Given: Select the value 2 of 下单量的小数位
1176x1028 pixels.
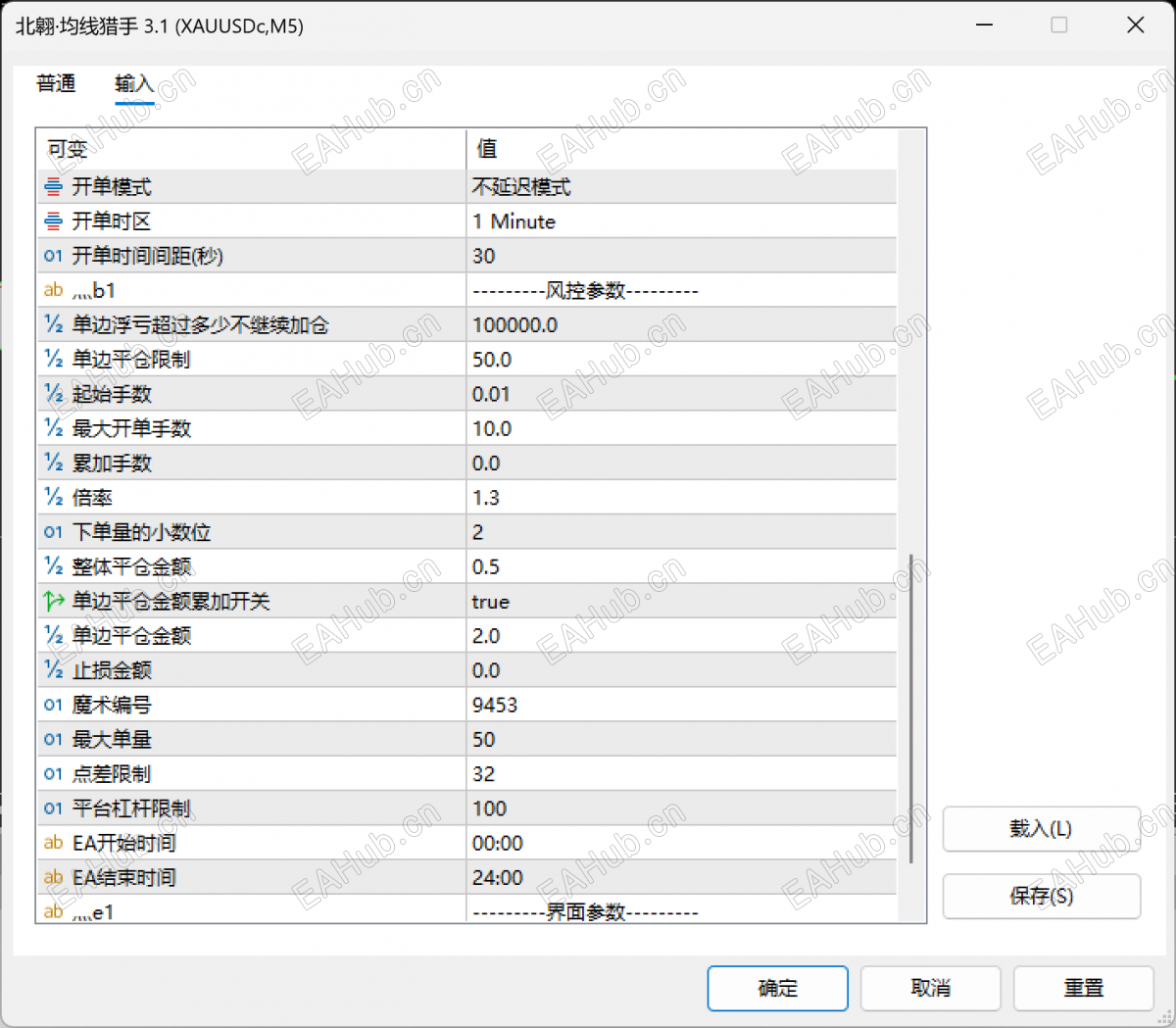Looking at the screenshot, I should (681, 532).
